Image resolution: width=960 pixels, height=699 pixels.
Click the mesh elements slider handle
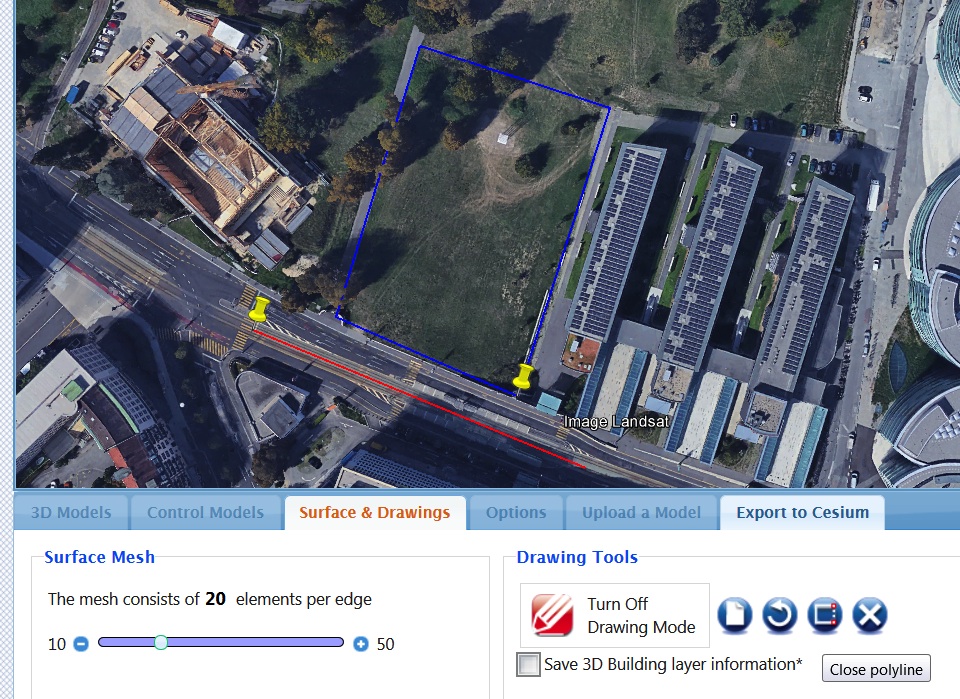161,642
